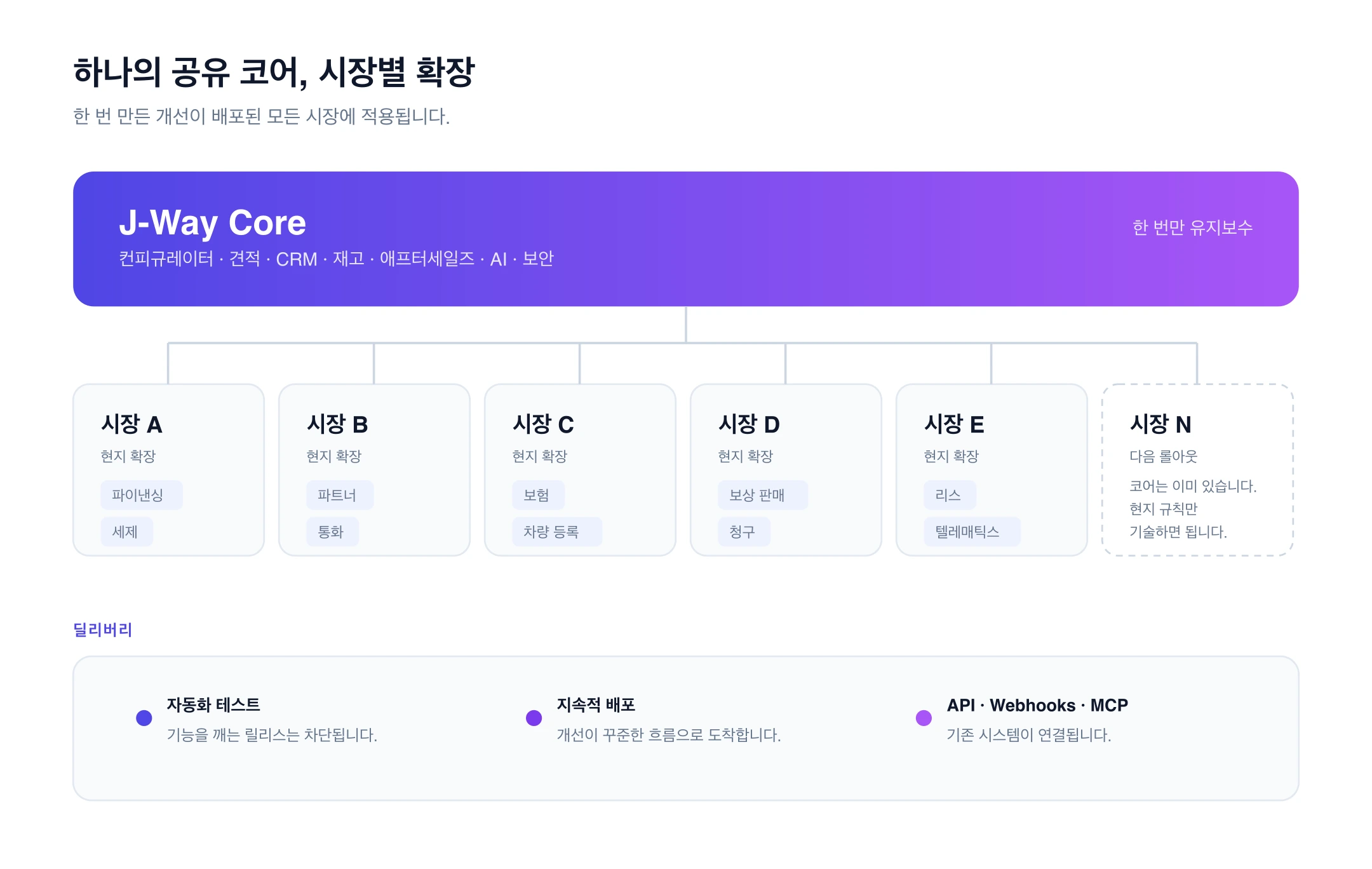Viewport: 1372px width, 869px height.
Task: Select the '파트너' tag in 시장 B
Action: (340, 495)
